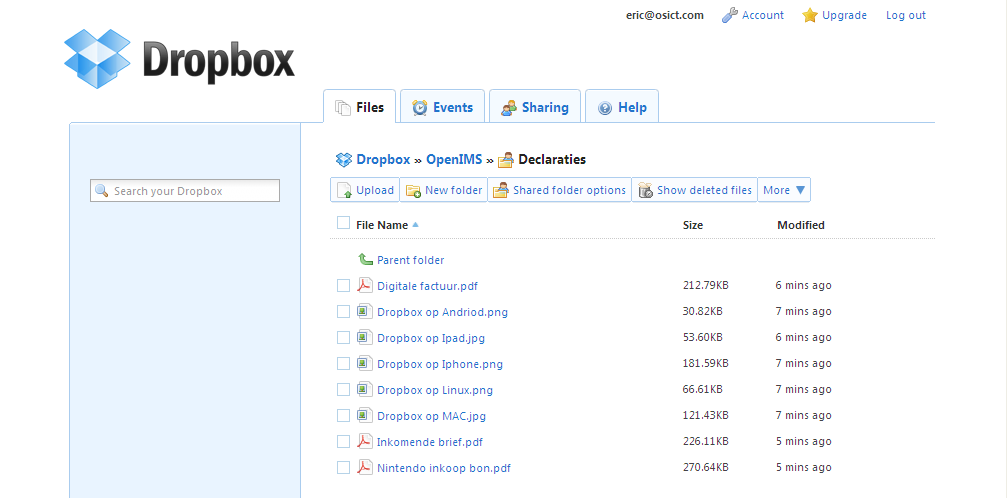Check the box for Nintendo inkoop bon.pdf

(344, 467)
